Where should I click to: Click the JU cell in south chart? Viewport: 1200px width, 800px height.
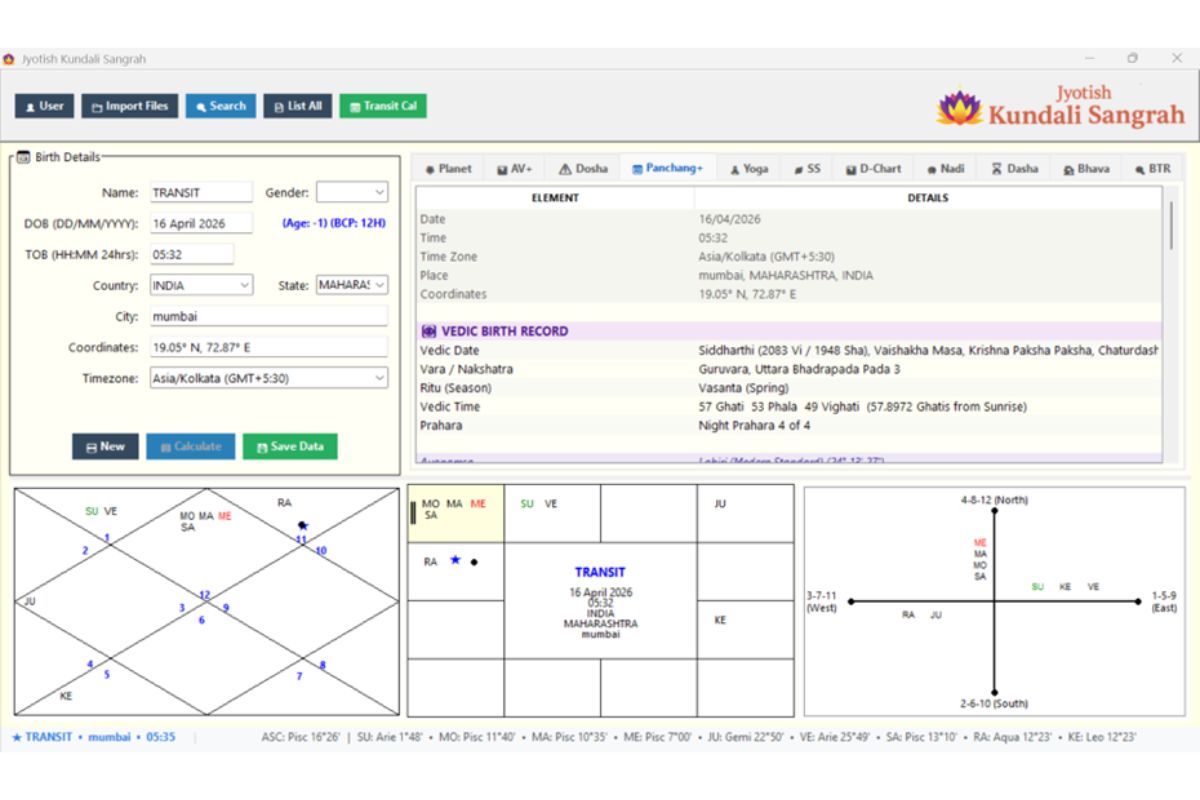click(746, 514)
